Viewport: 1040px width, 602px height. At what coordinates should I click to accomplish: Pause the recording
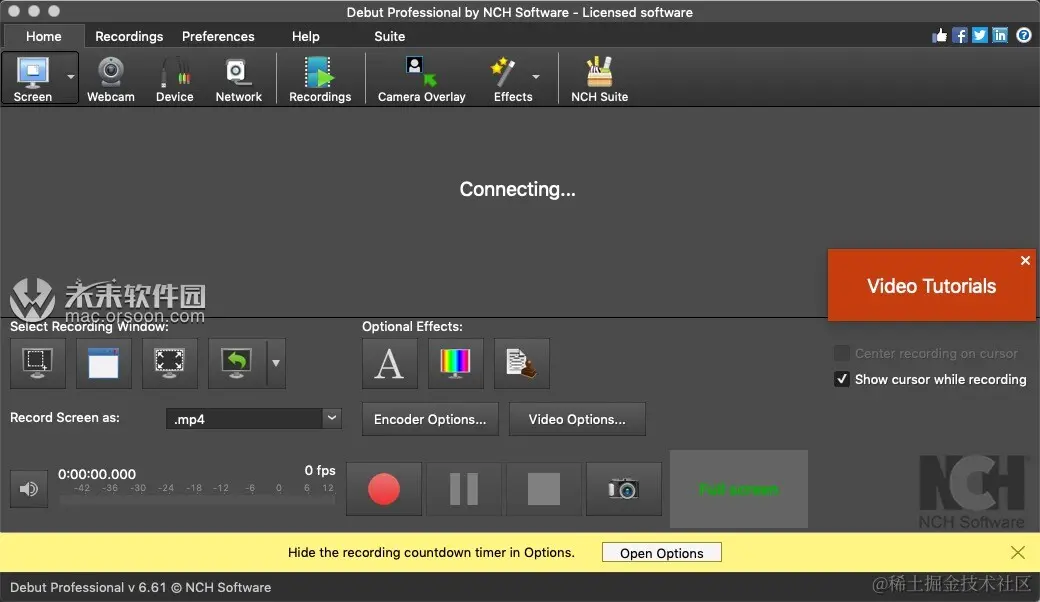pyautogui.click(x=464, y=489)
